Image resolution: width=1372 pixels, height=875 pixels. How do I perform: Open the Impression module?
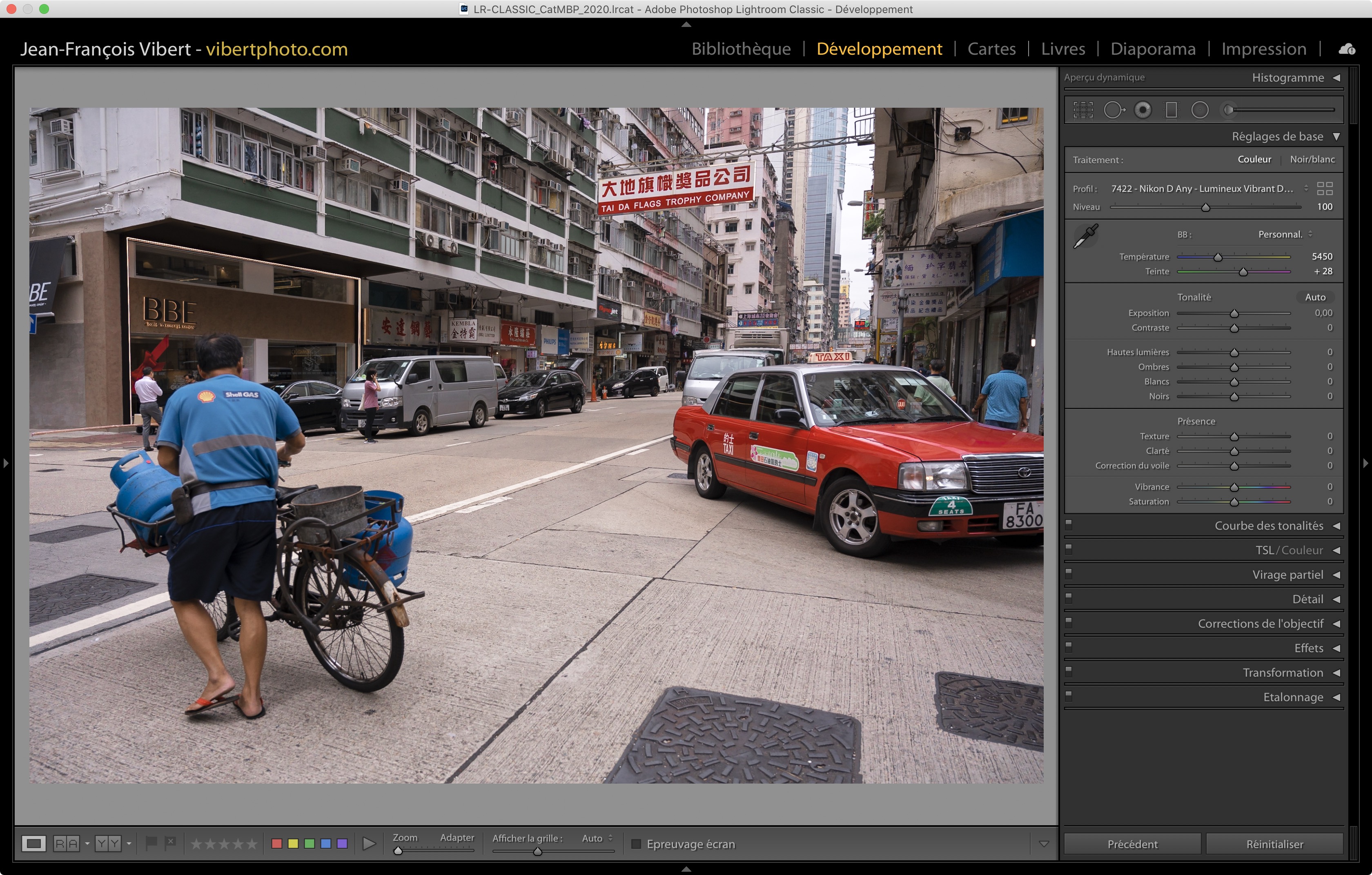1263,49
